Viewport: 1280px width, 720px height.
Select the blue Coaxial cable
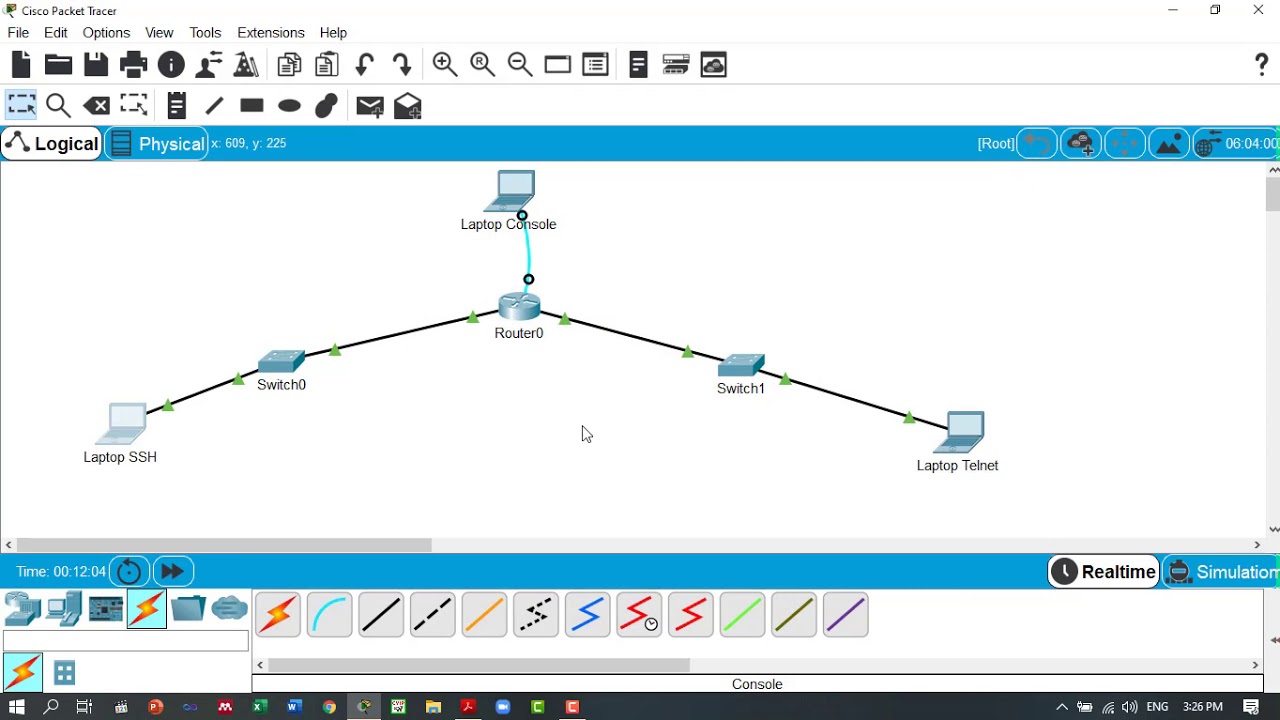click(x=587, y=615)
